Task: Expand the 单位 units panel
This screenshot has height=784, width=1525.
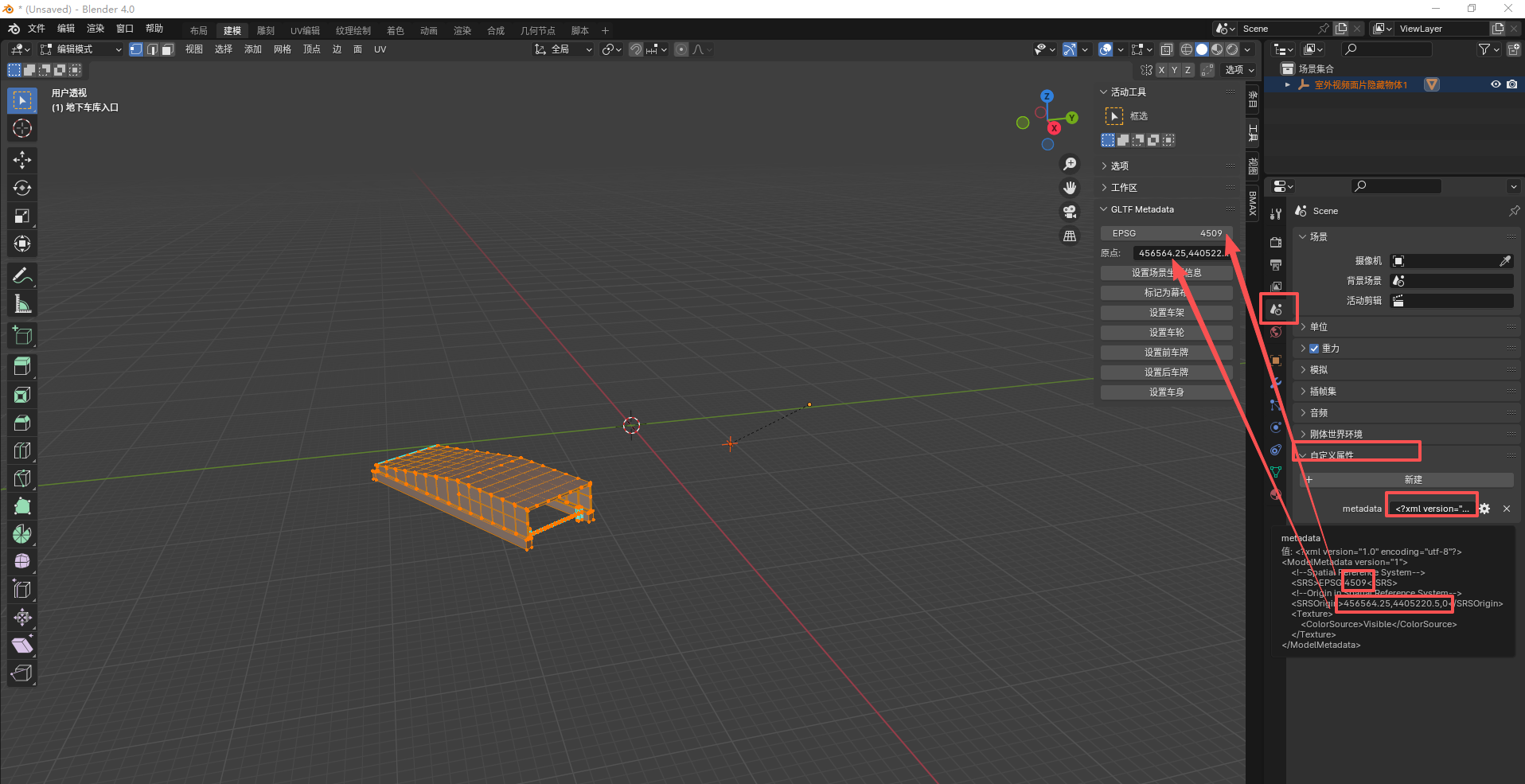Action: [x=1319, y=327]
